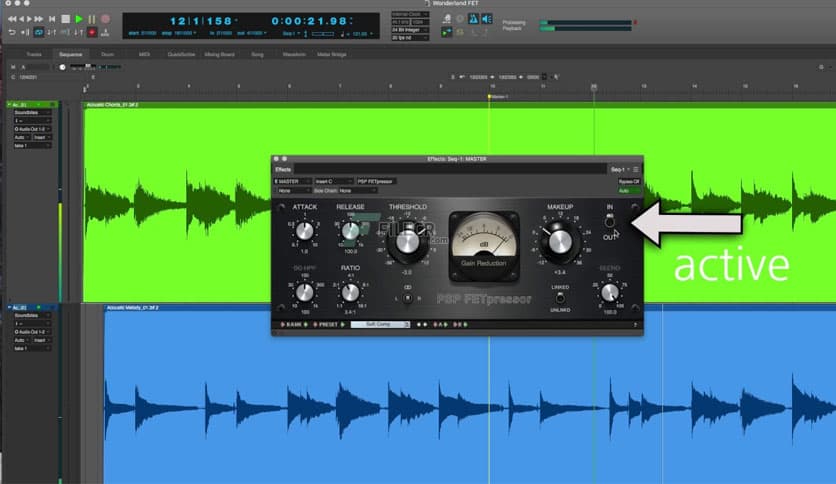The image size is (836, 484).
Task: Open the Internal Clock dropdown
Action: pyautogui.click(x=410, y=14)
